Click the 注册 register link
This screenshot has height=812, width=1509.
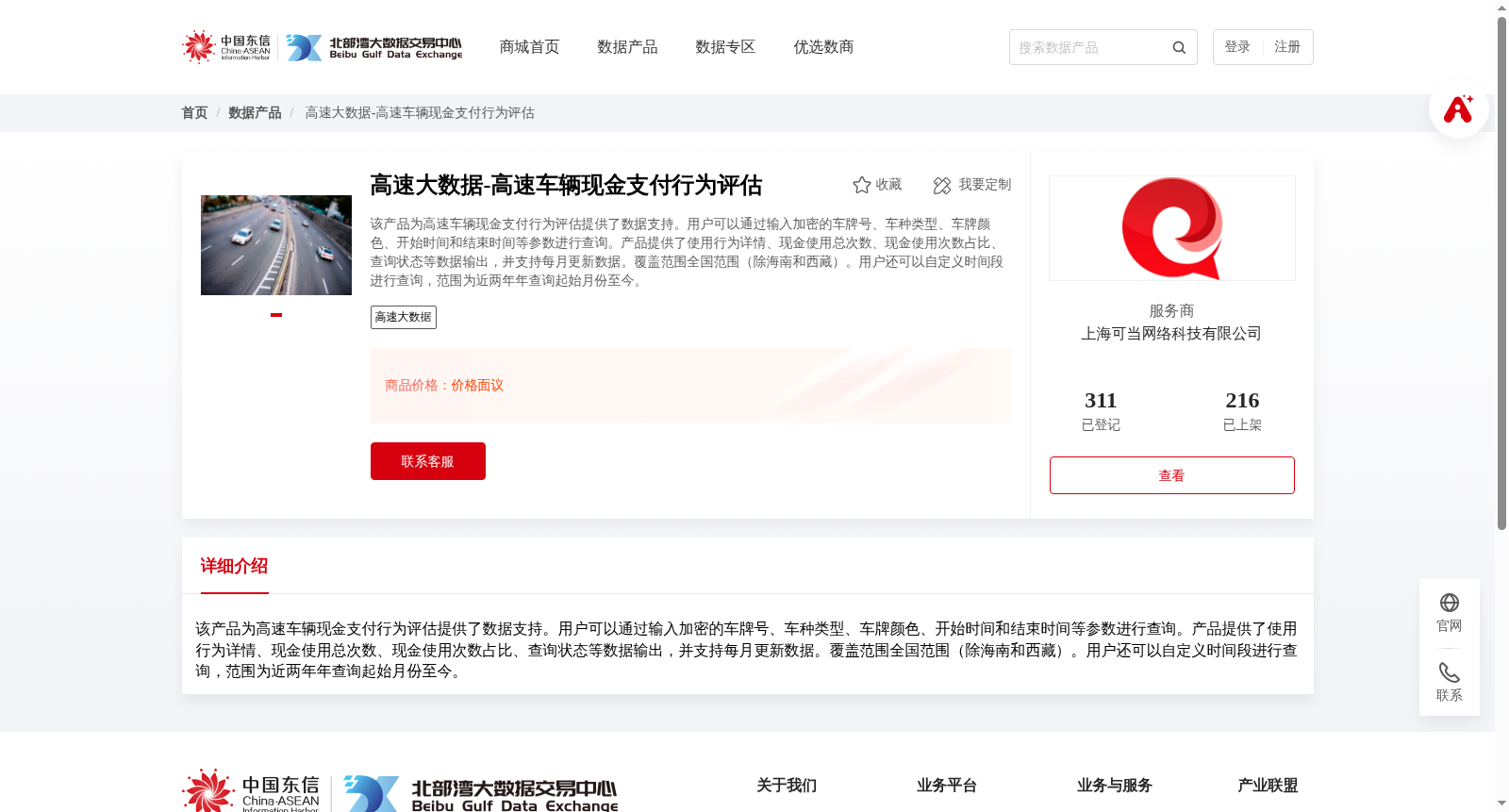1287,47
